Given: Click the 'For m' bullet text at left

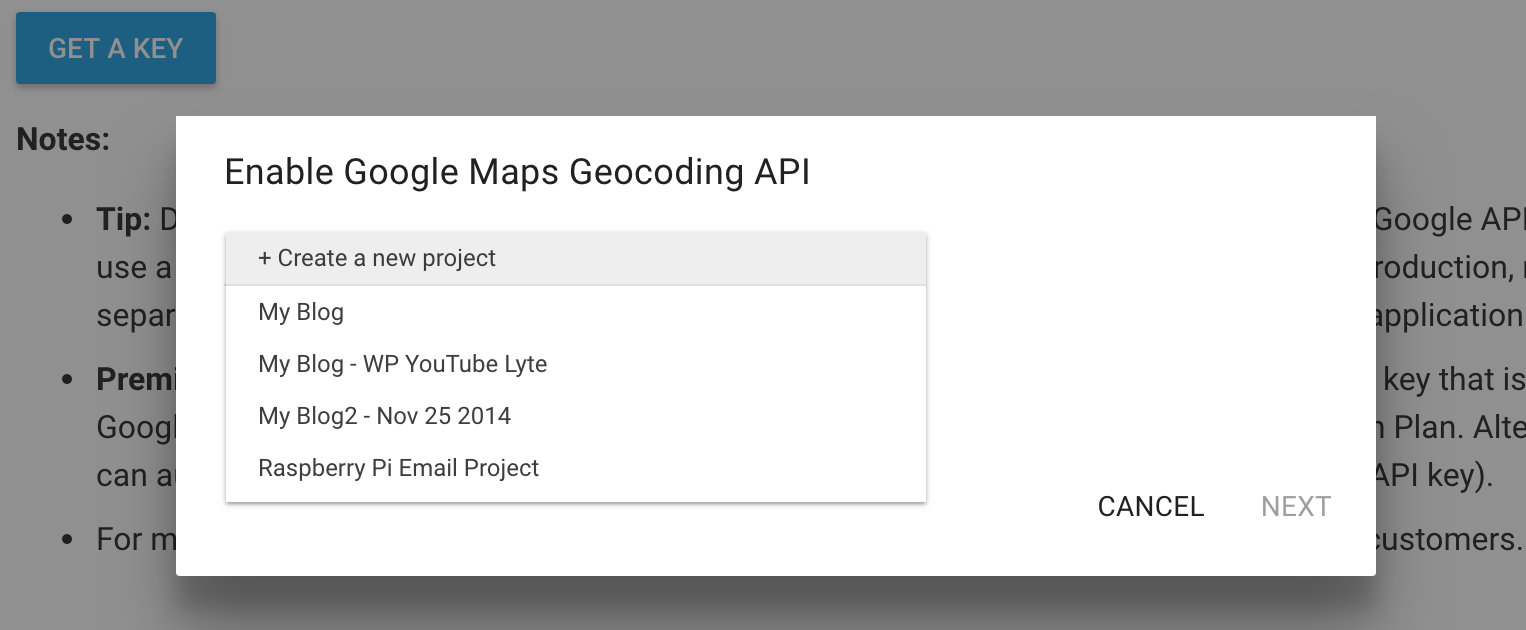Looking at the screenshot, I should coord(136,540).
